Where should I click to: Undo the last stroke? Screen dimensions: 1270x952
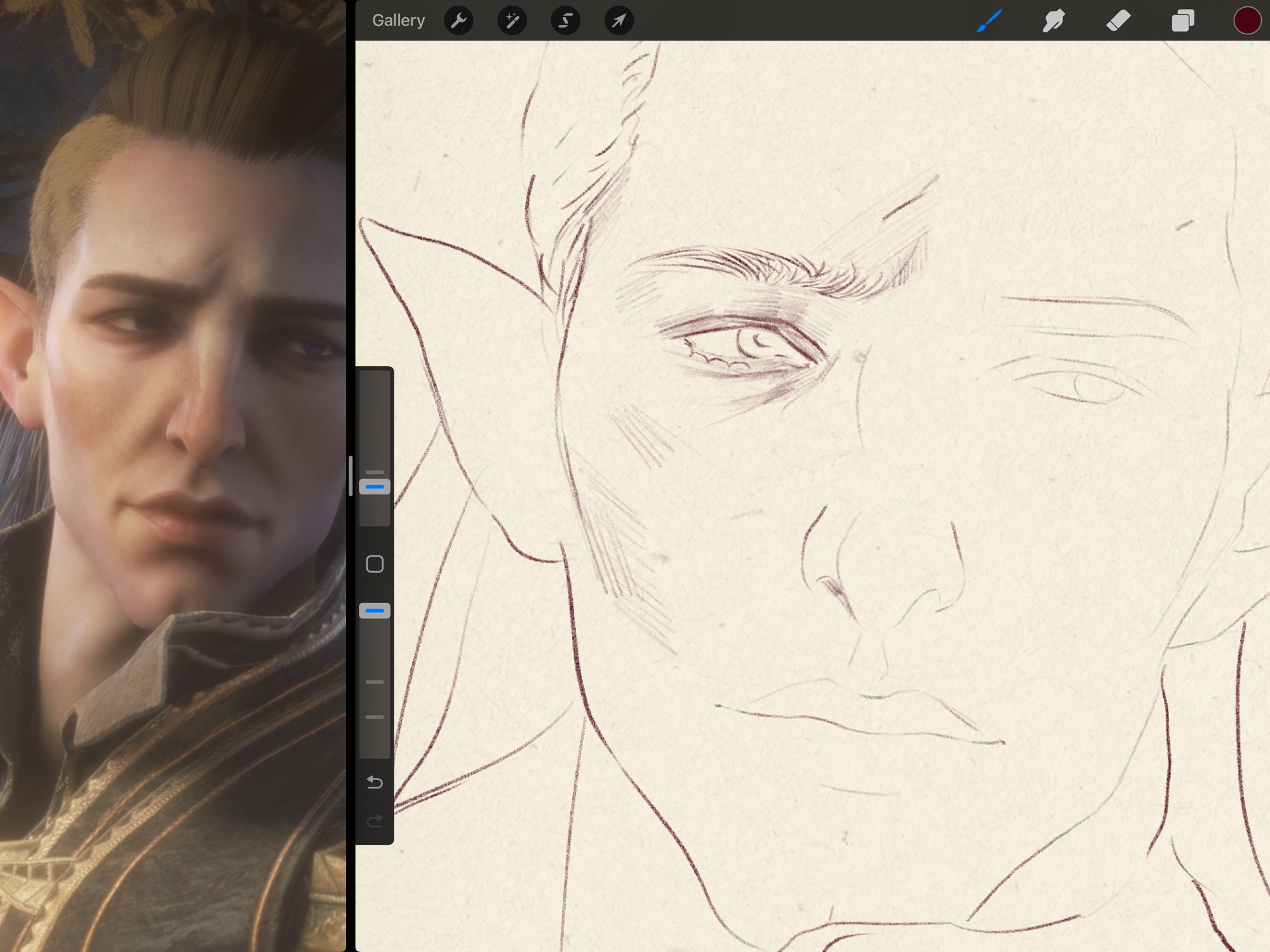(x=375, y=783)
